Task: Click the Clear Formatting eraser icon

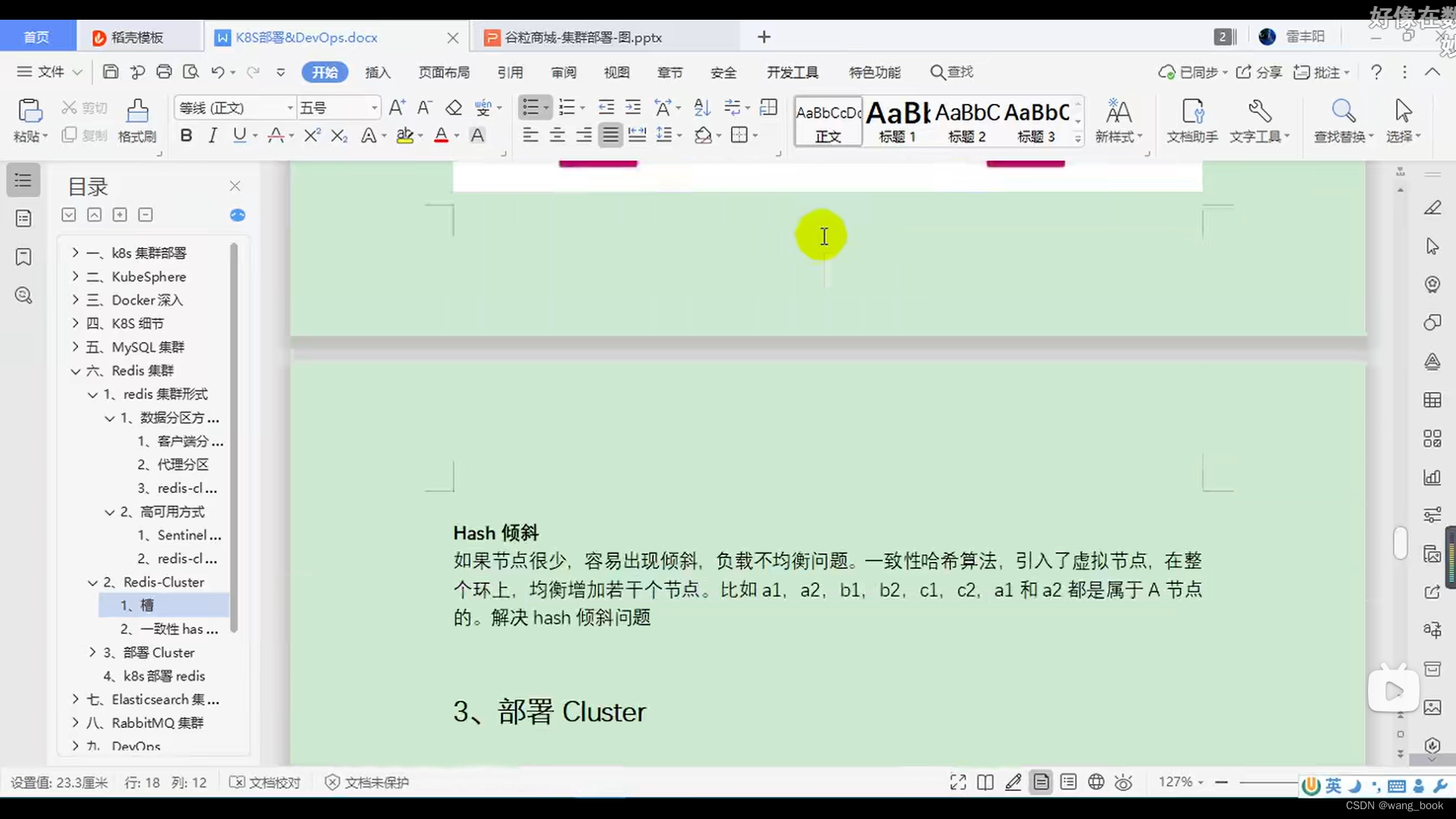Action: (453, 108)
